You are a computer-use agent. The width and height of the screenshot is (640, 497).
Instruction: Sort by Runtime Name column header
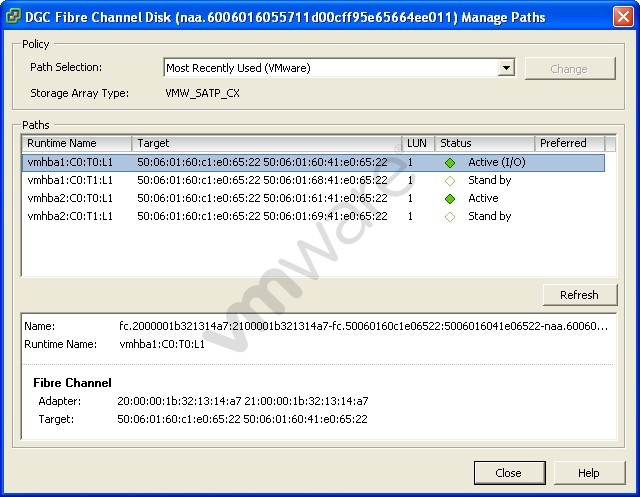(x=77, y=143)
